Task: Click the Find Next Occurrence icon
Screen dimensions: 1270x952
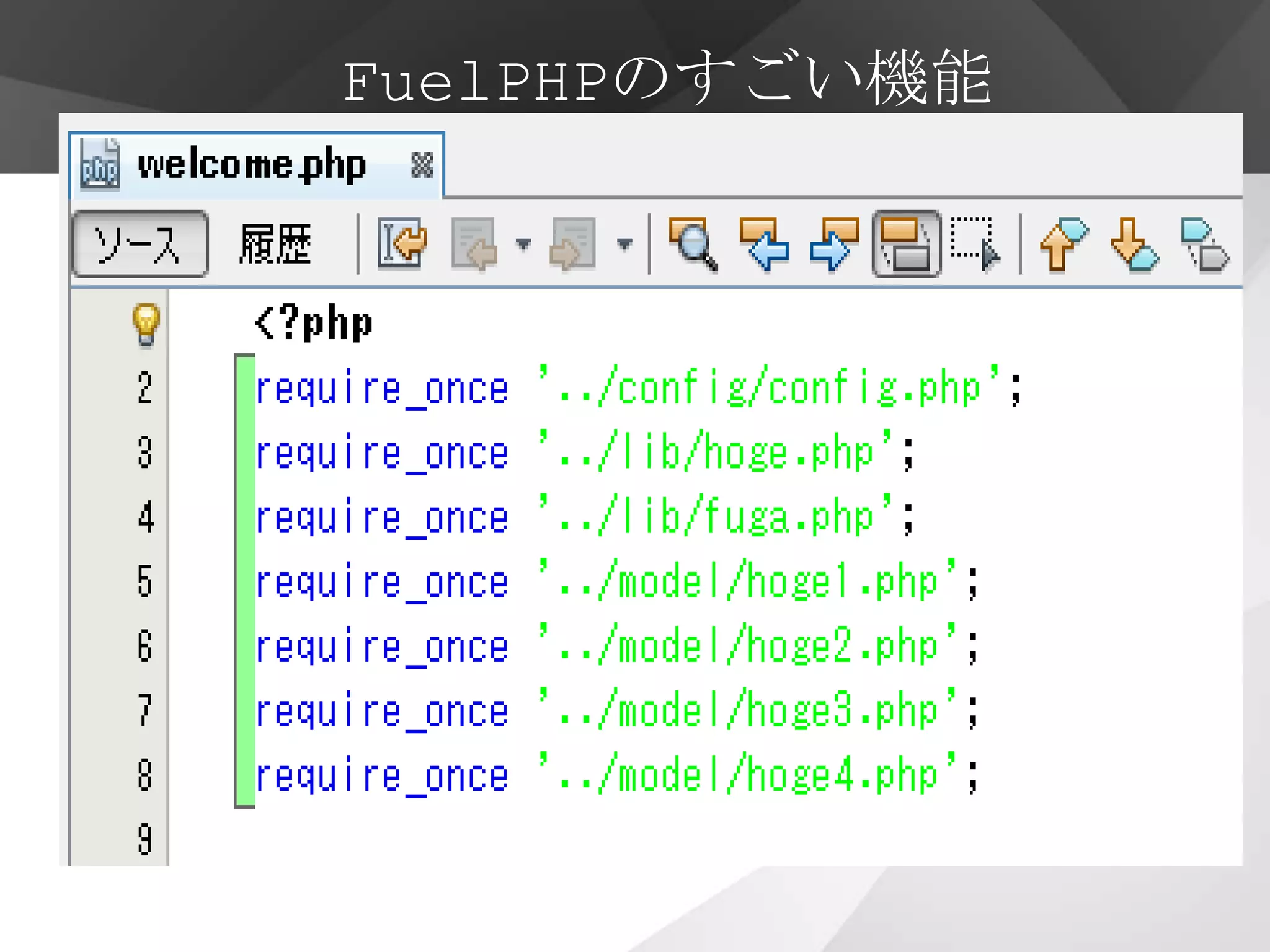Action: (835, 244)
